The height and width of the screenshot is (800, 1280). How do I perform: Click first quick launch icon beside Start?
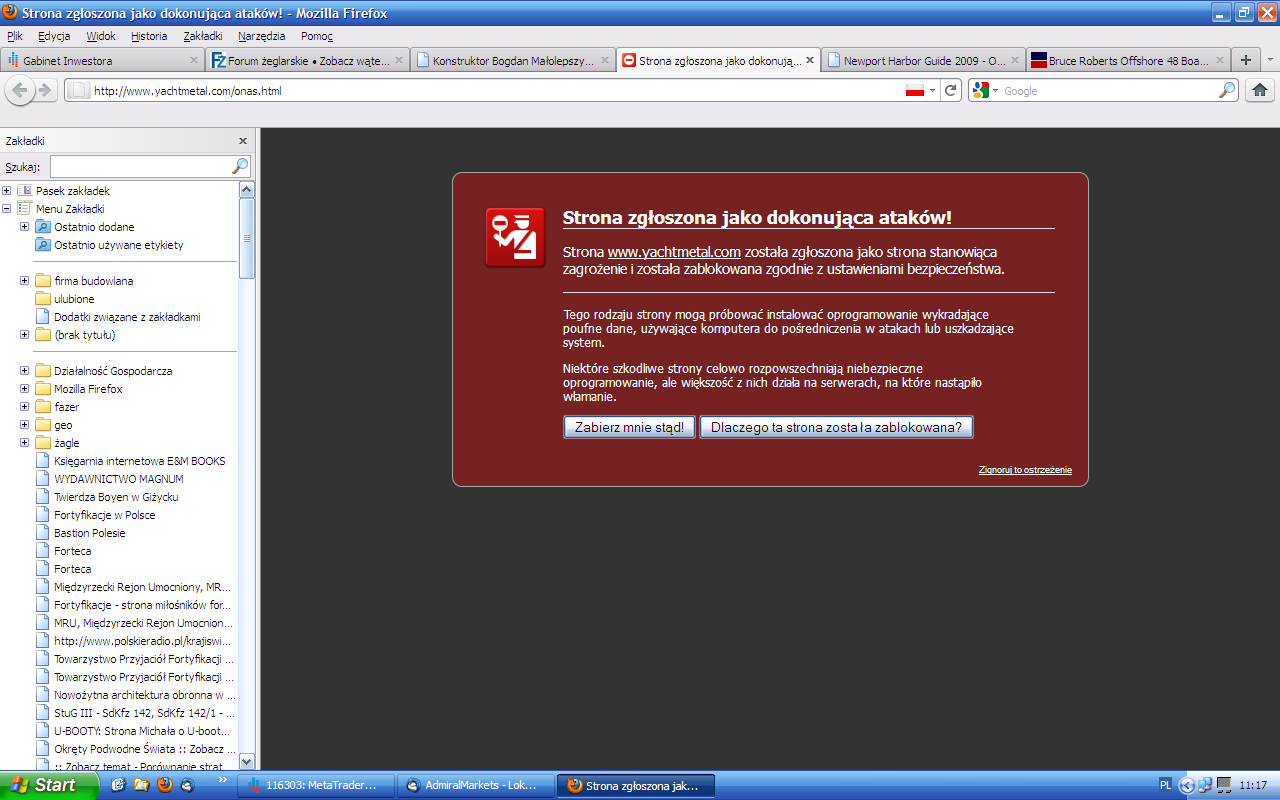pyautogui.click(x=119, y=785)
